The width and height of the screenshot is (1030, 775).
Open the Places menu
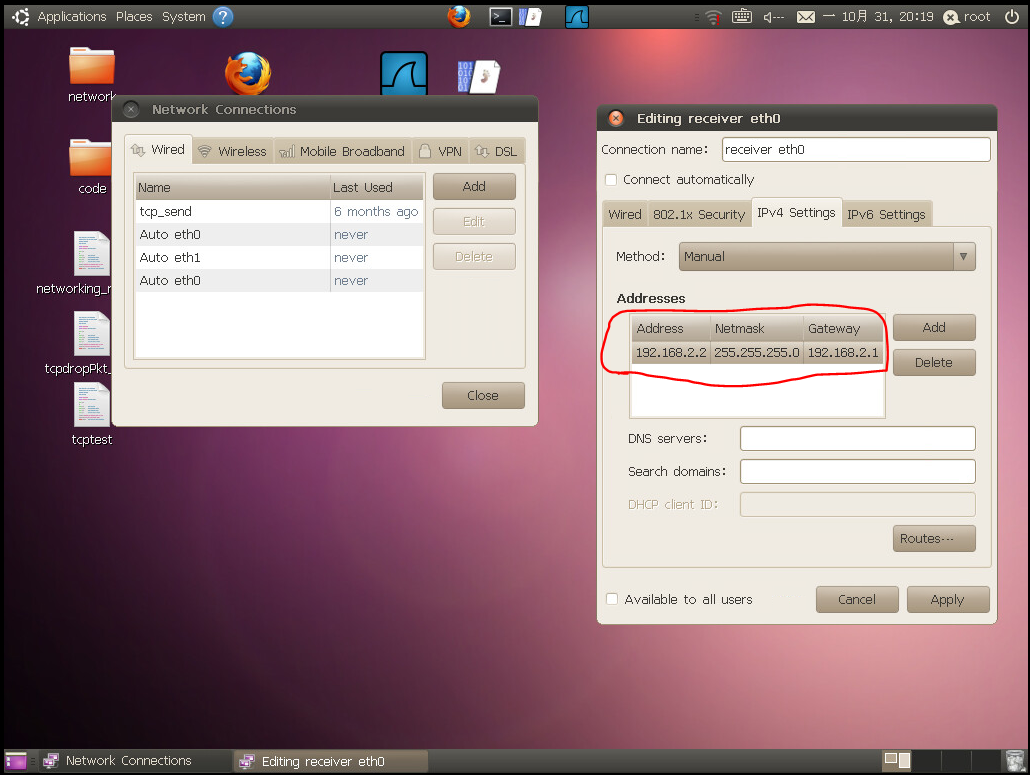tap(134, 17)
